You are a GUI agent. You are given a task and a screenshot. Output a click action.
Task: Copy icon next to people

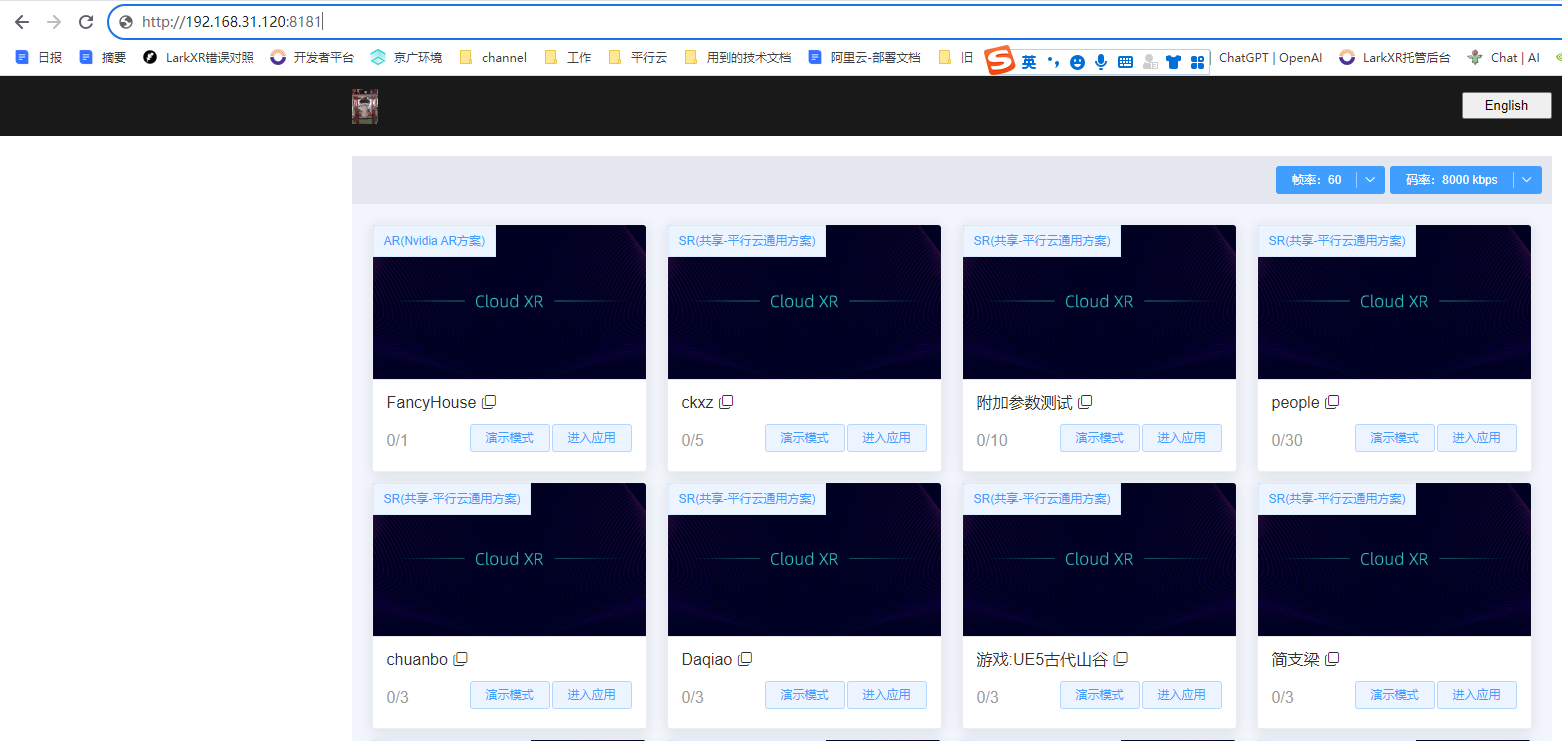(x=1332, y=402)
